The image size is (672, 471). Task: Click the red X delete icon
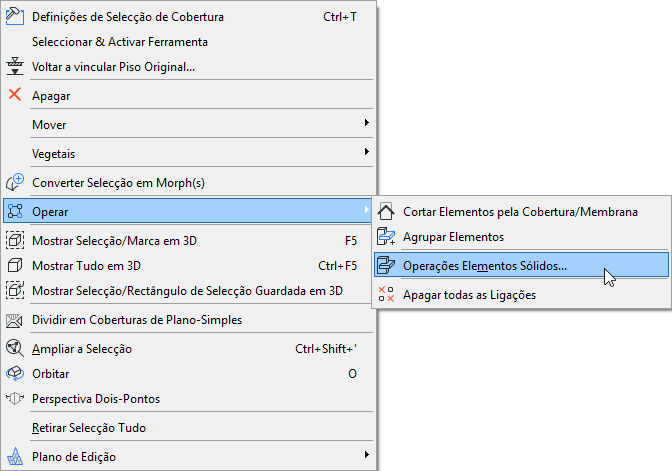[15, 95]
